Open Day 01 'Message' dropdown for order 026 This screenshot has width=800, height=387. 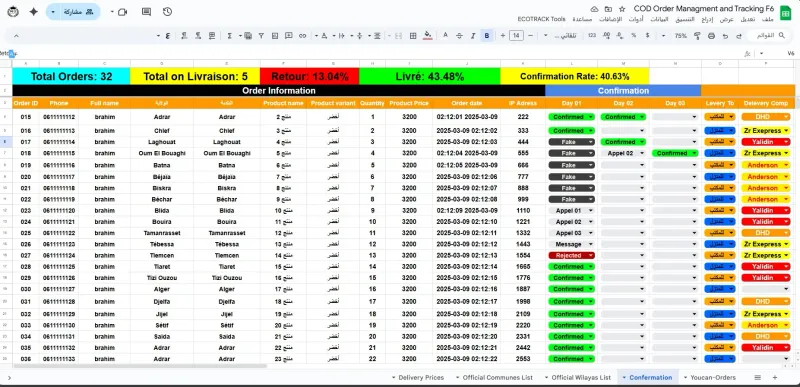[571, 244]
